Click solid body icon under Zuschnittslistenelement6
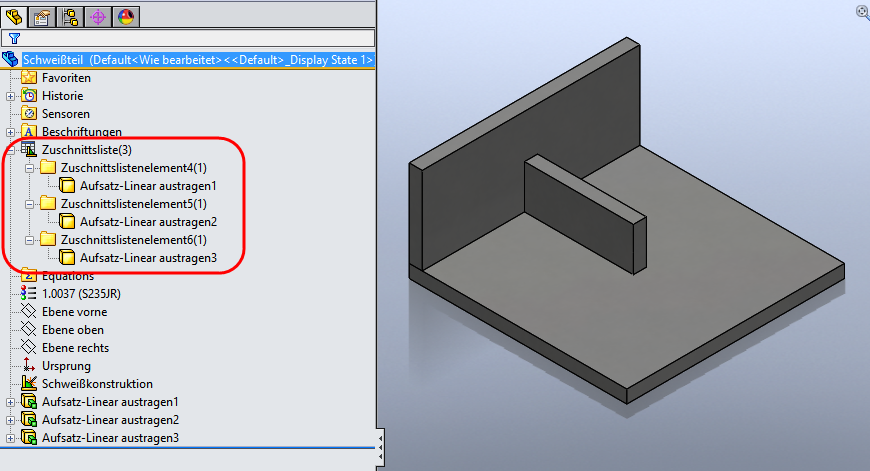Screen dimensions: 870x471 [x=67, y=258]
